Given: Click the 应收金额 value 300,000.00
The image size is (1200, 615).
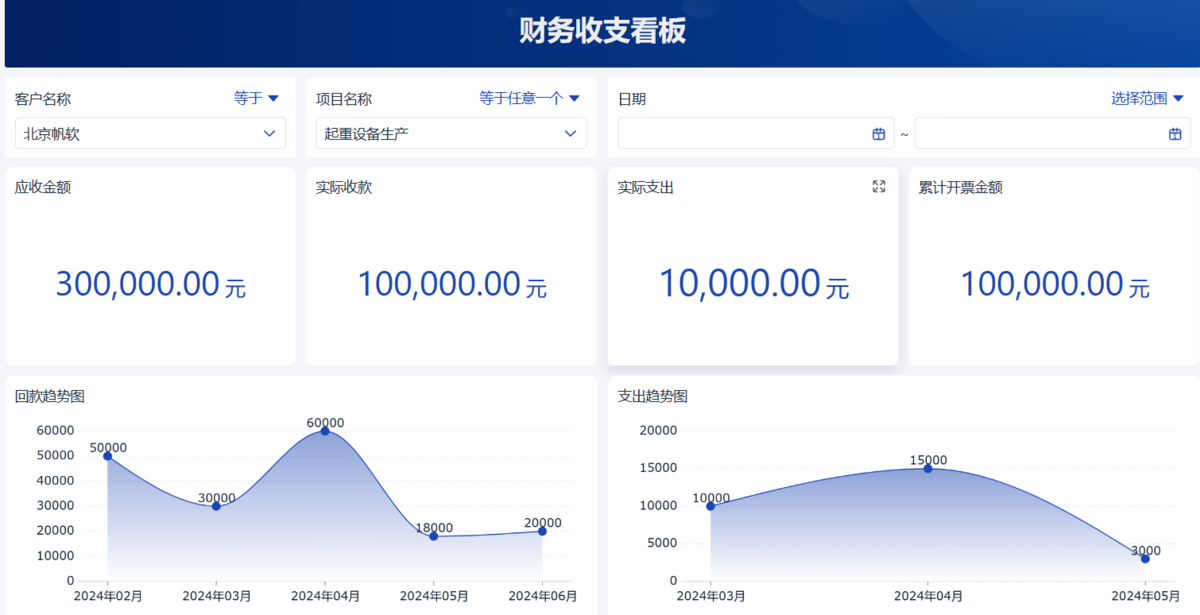Looking at the screenshot, I should (137, 285).
